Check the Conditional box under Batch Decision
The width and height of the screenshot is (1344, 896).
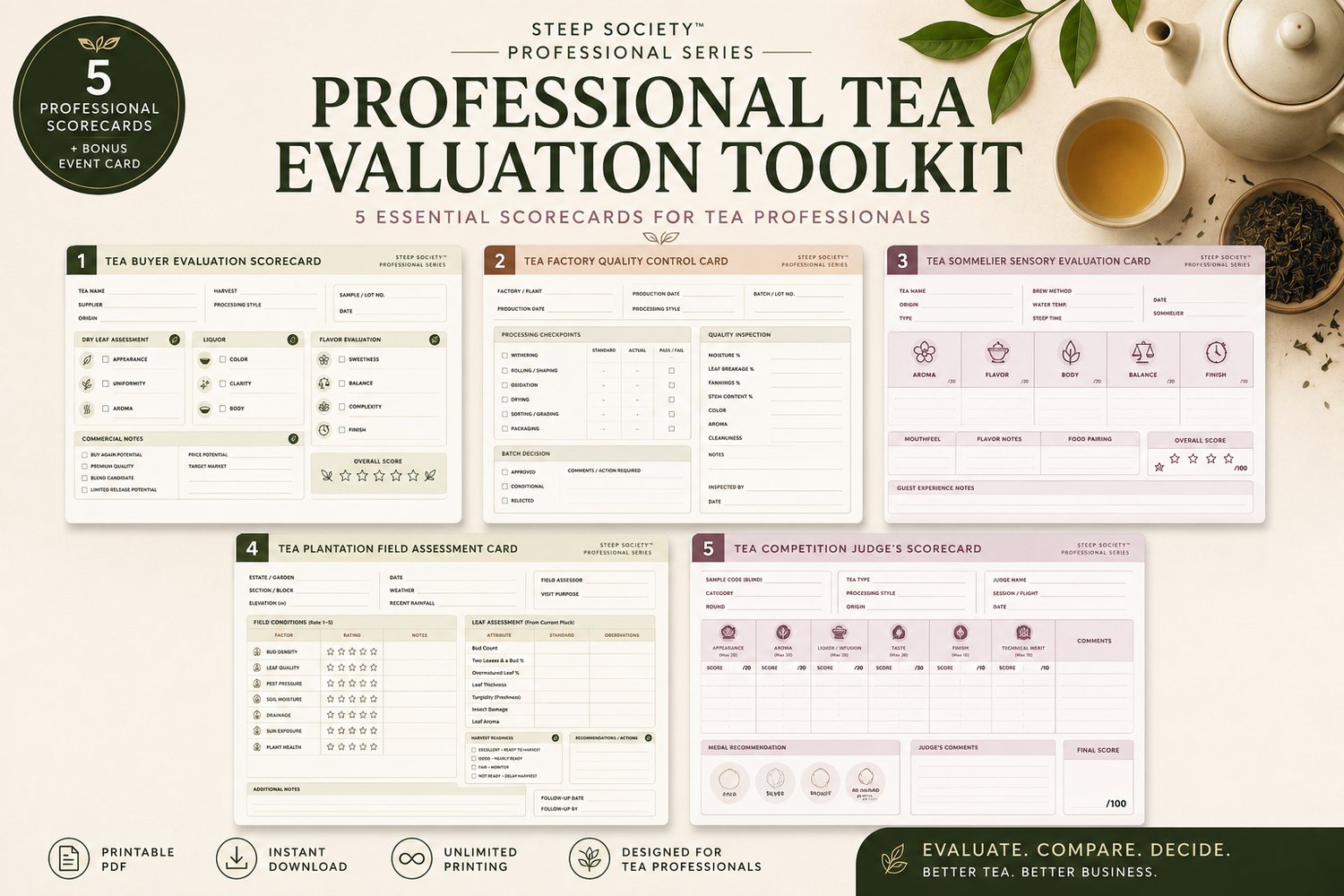[504, 487]
